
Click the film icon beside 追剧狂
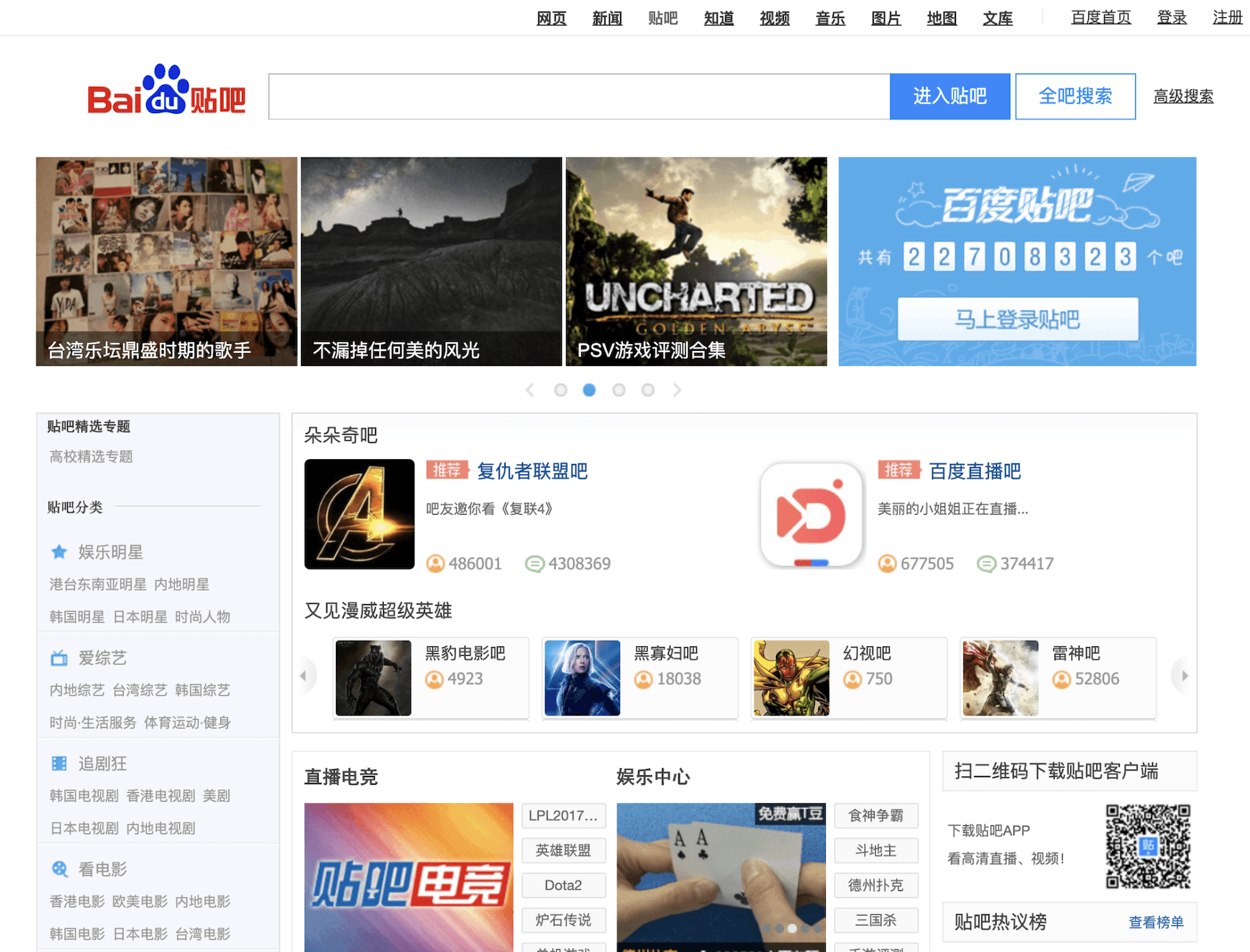coord(60,764)
